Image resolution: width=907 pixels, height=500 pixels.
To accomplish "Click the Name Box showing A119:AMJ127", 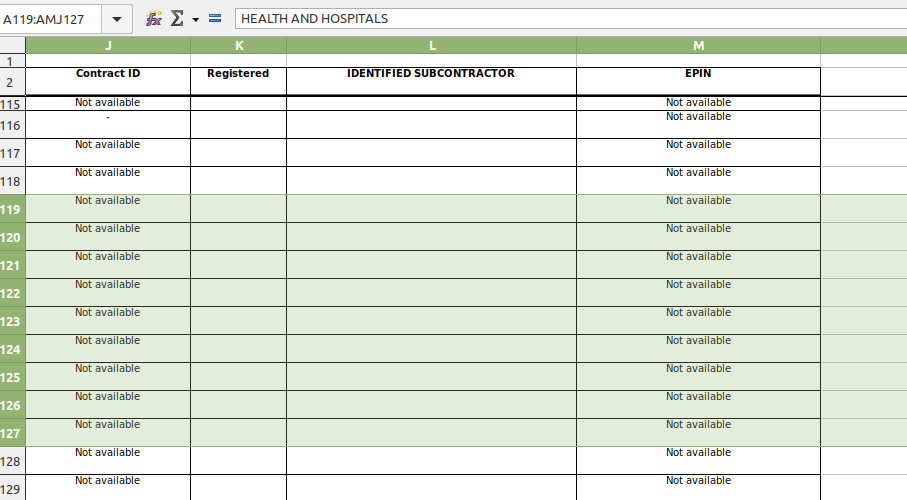I will [50, 19].
